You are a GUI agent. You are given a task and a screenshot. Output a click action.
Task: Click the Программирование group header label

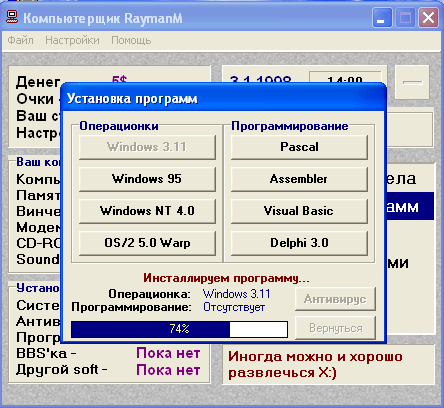(x=290, y=126)
